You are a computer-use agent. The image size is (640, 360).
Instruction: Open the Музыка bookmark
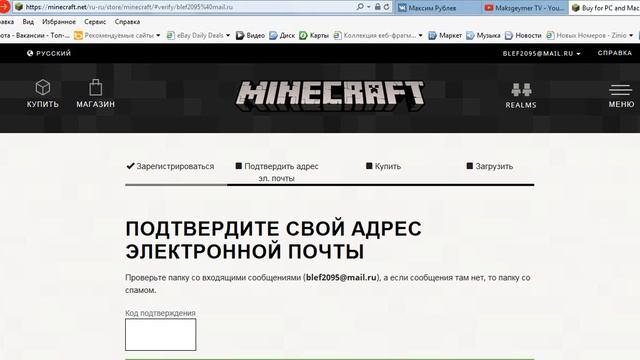click(483, 36)
